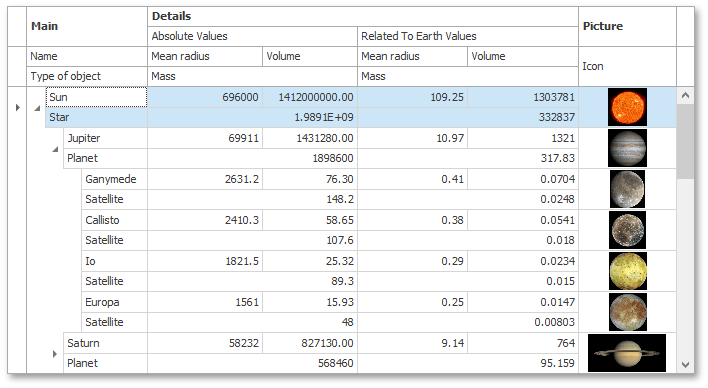
Task: Click the Picture band header
Action: 627,26
